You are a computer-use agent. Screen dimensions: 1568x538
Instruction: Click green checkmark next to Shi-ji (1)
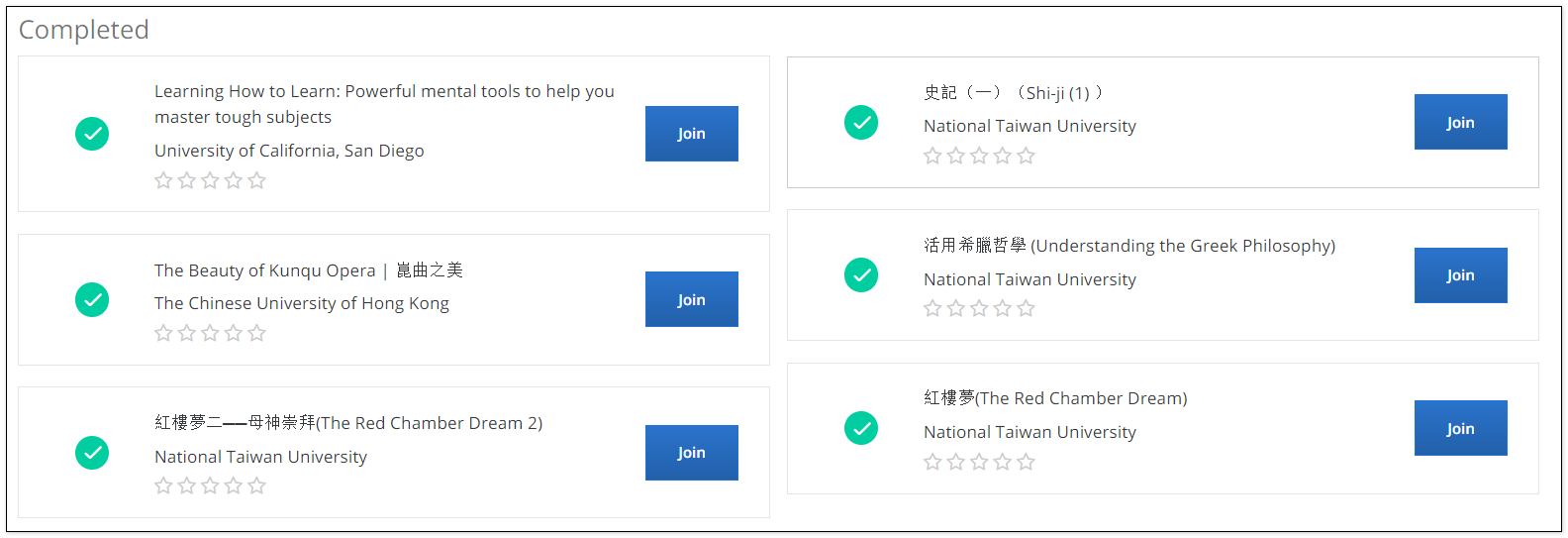[861, 123]
